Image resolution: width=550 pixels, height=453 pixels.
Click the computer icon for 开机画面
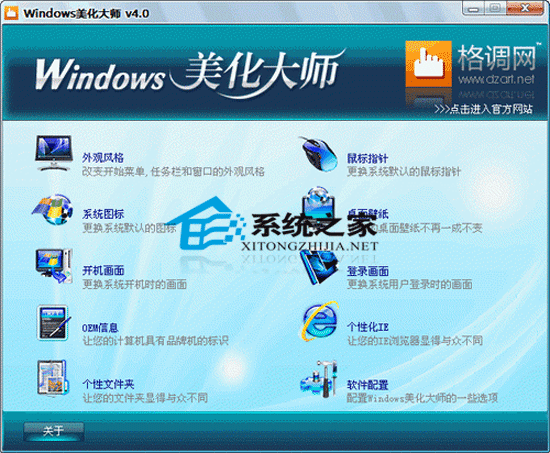click(x=54, y=265)
